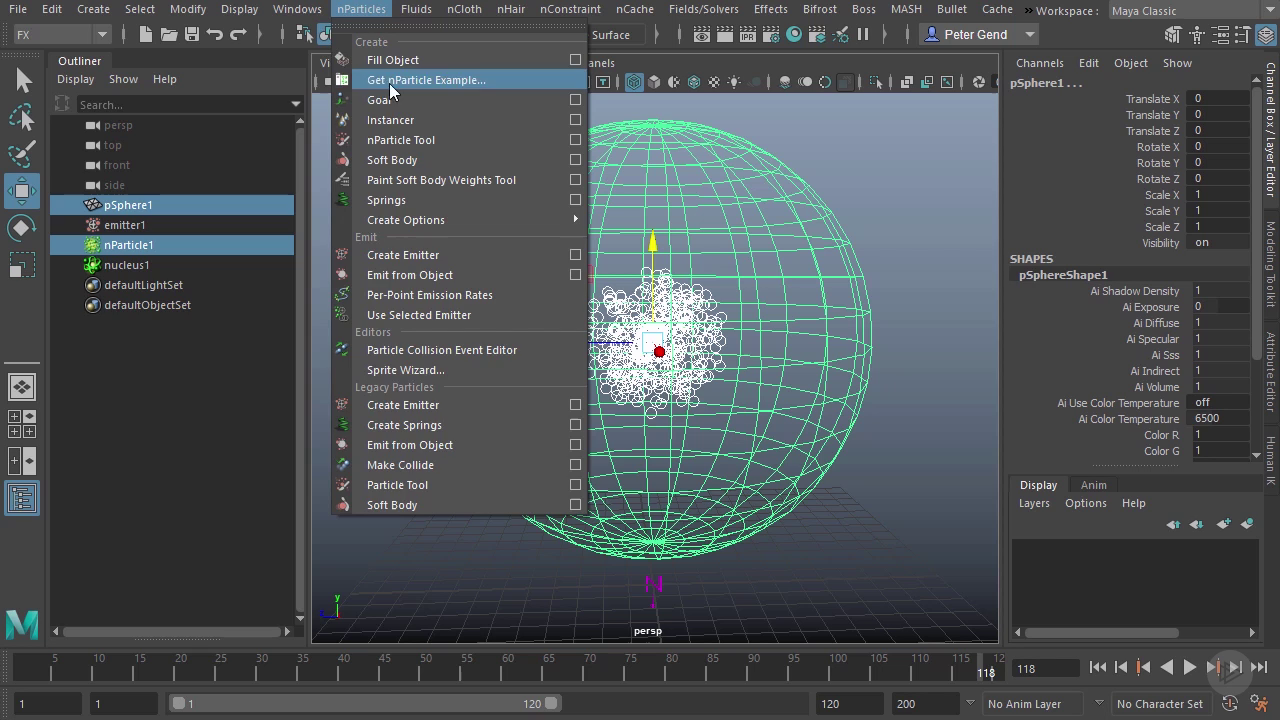The width and height of the screenshot is (1280, 720).
Task: Open the Render View window icon
Action: [x=702, y=34]
